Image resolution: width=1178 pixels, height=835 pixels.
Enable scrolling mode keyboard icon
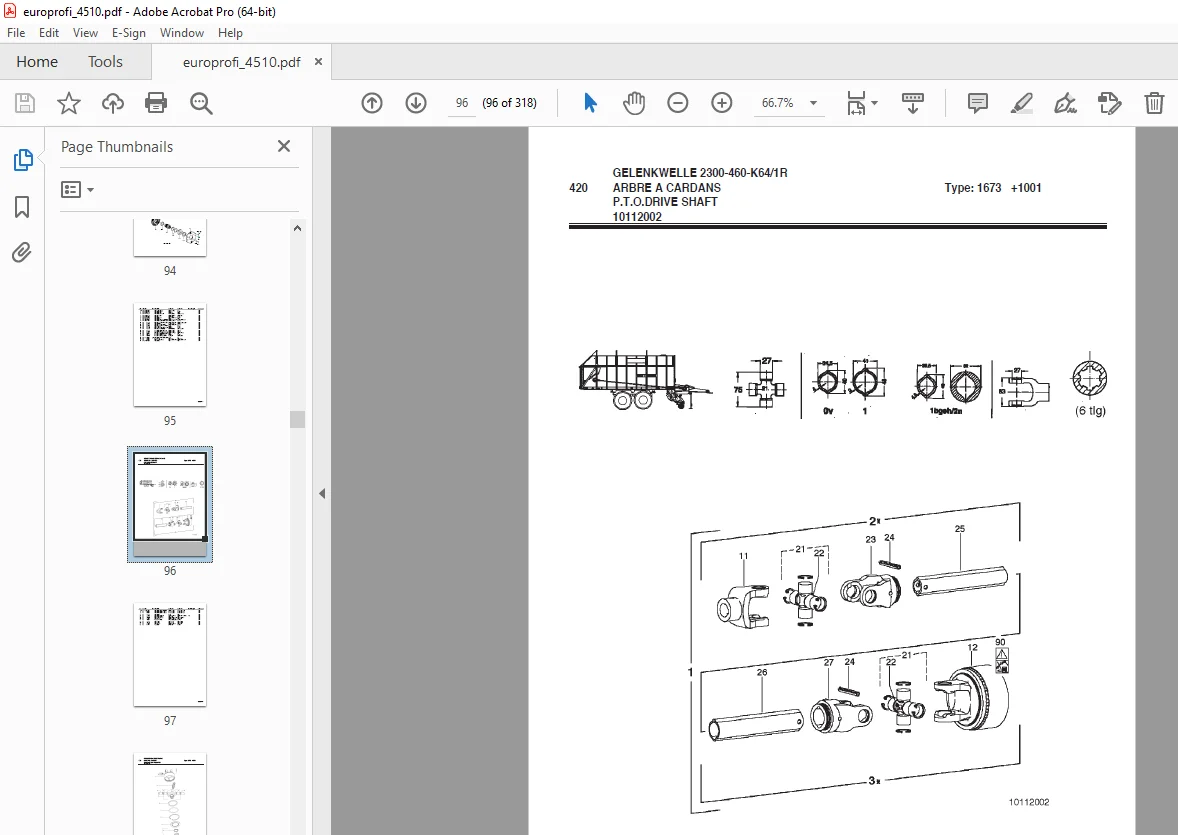[913, 103]
